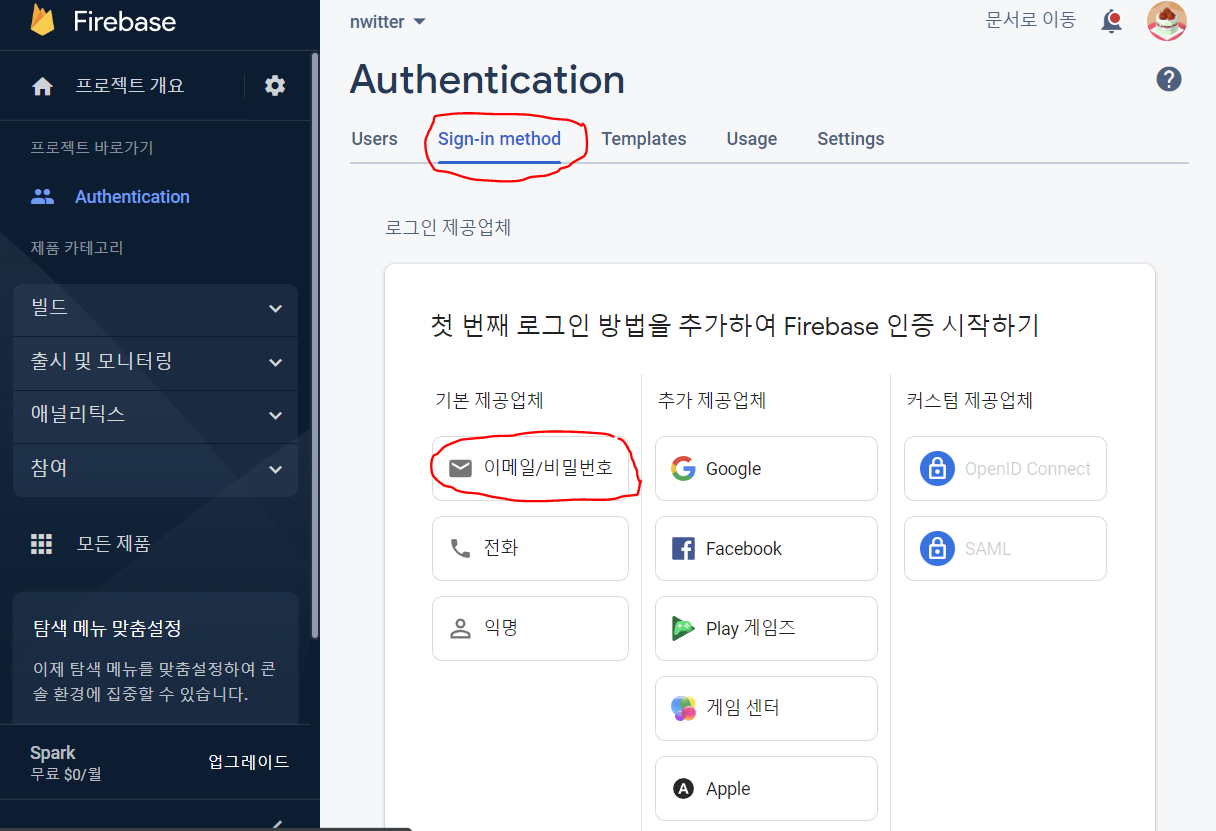The height and width of the screenshot is (831, 1216).
Task: Click the OpenID Connect lock icon
Action: click(x=937, y=468)
